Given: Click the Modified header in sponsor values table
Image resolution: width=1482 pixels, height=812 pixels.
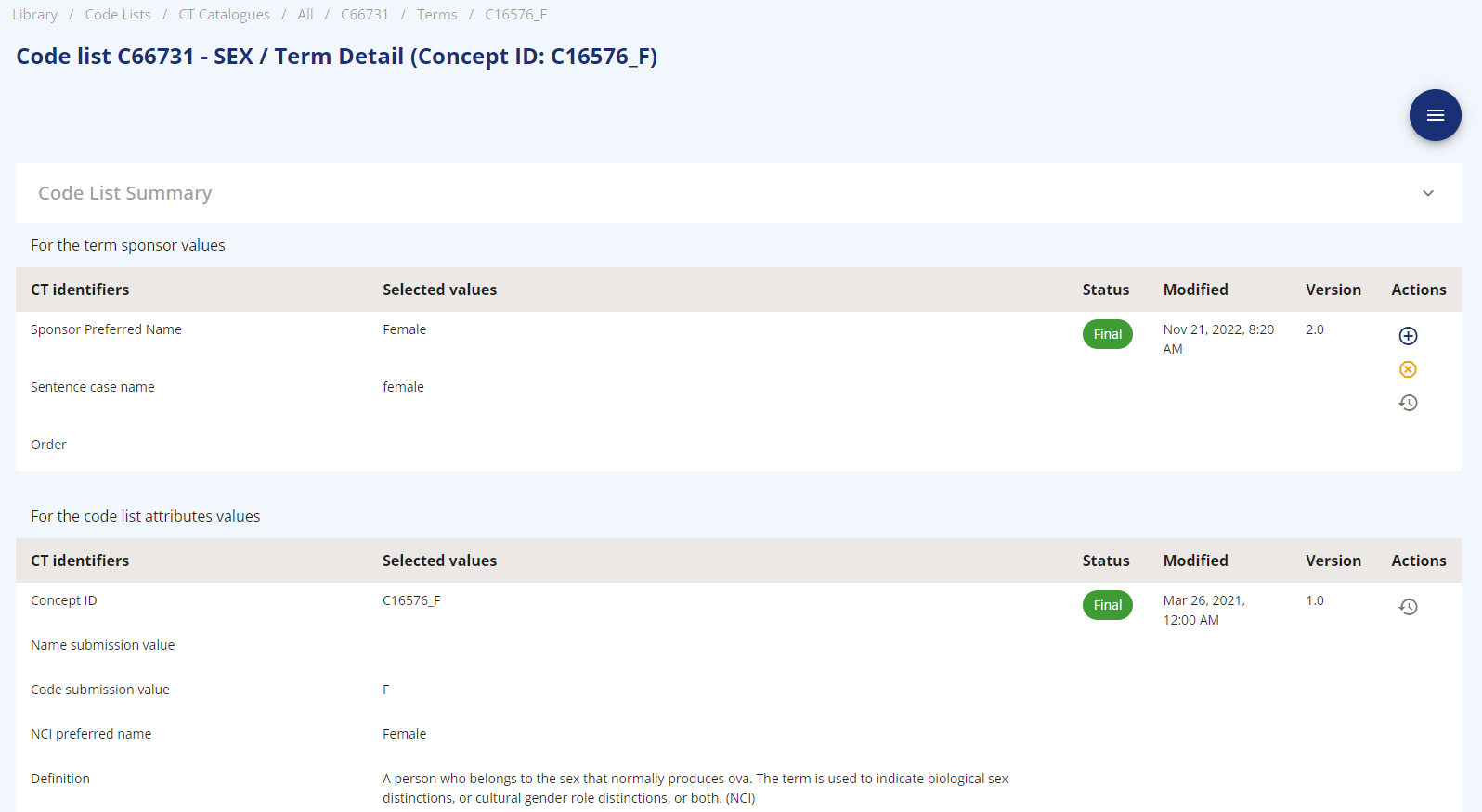Looking at the screenshot, I should (1196, 290).
